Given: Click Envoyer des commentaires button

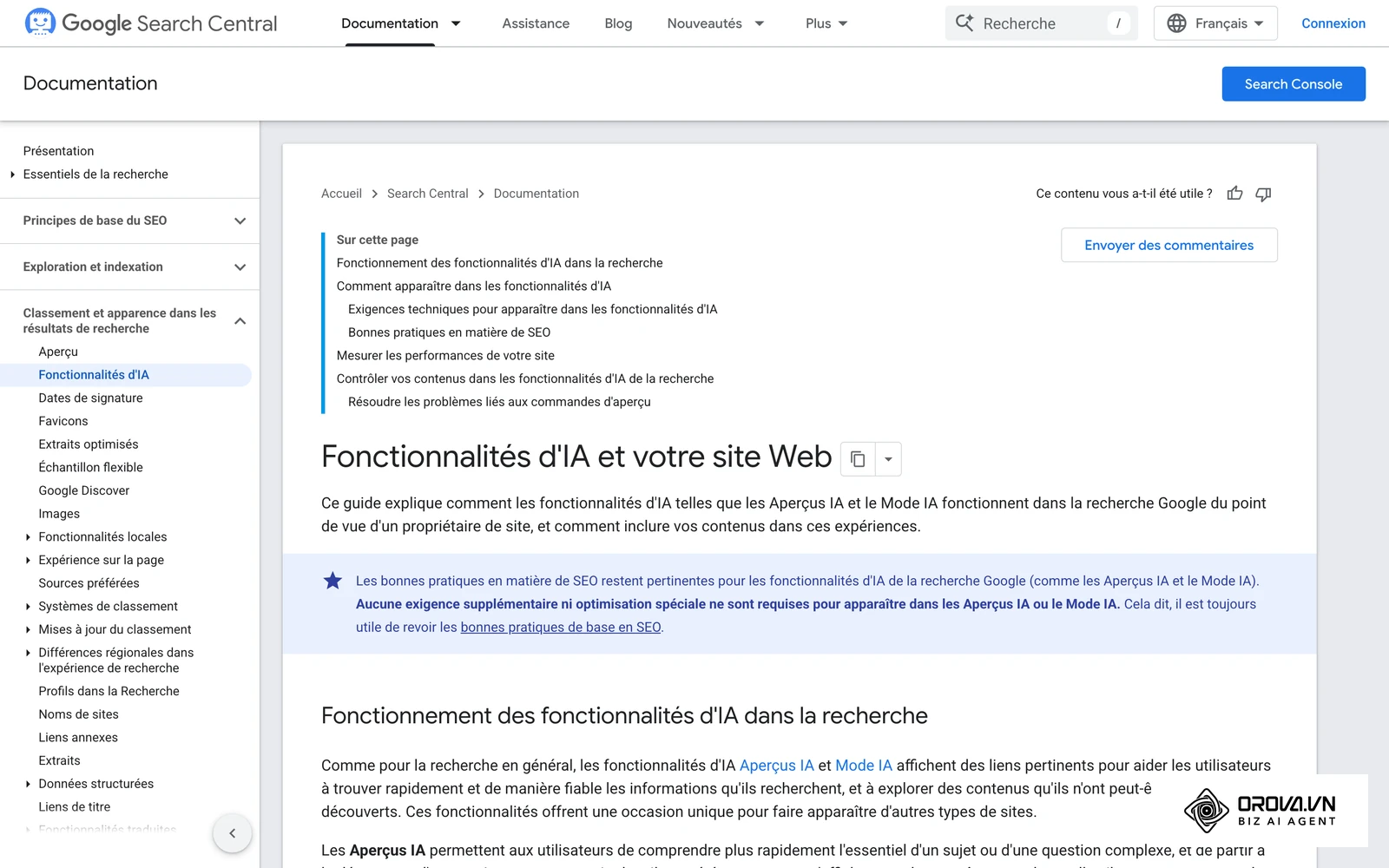Looking at the screenshot, I should (x=1168, y=245).
